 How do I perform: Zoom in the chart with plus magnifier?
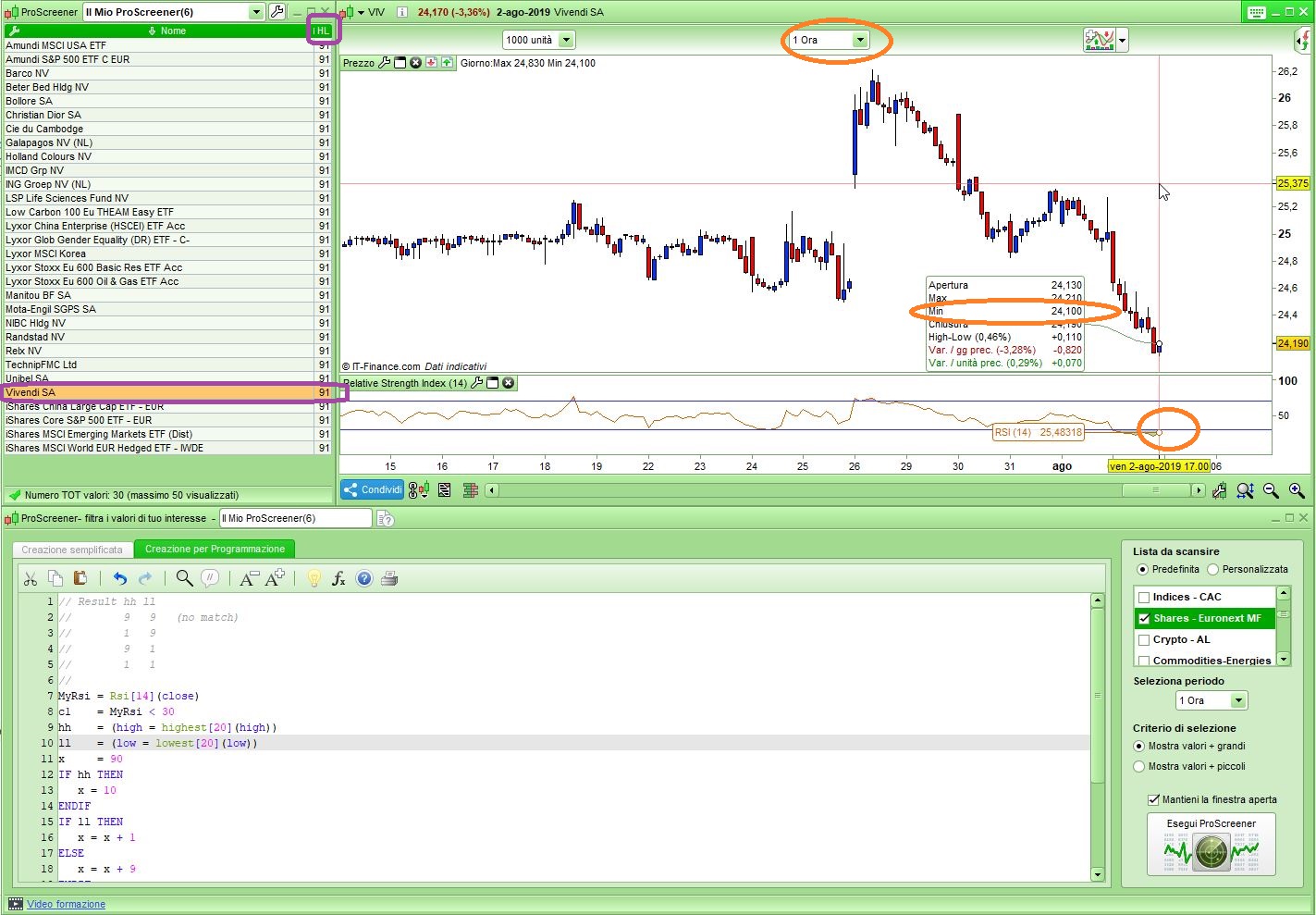coord(1297,490)
